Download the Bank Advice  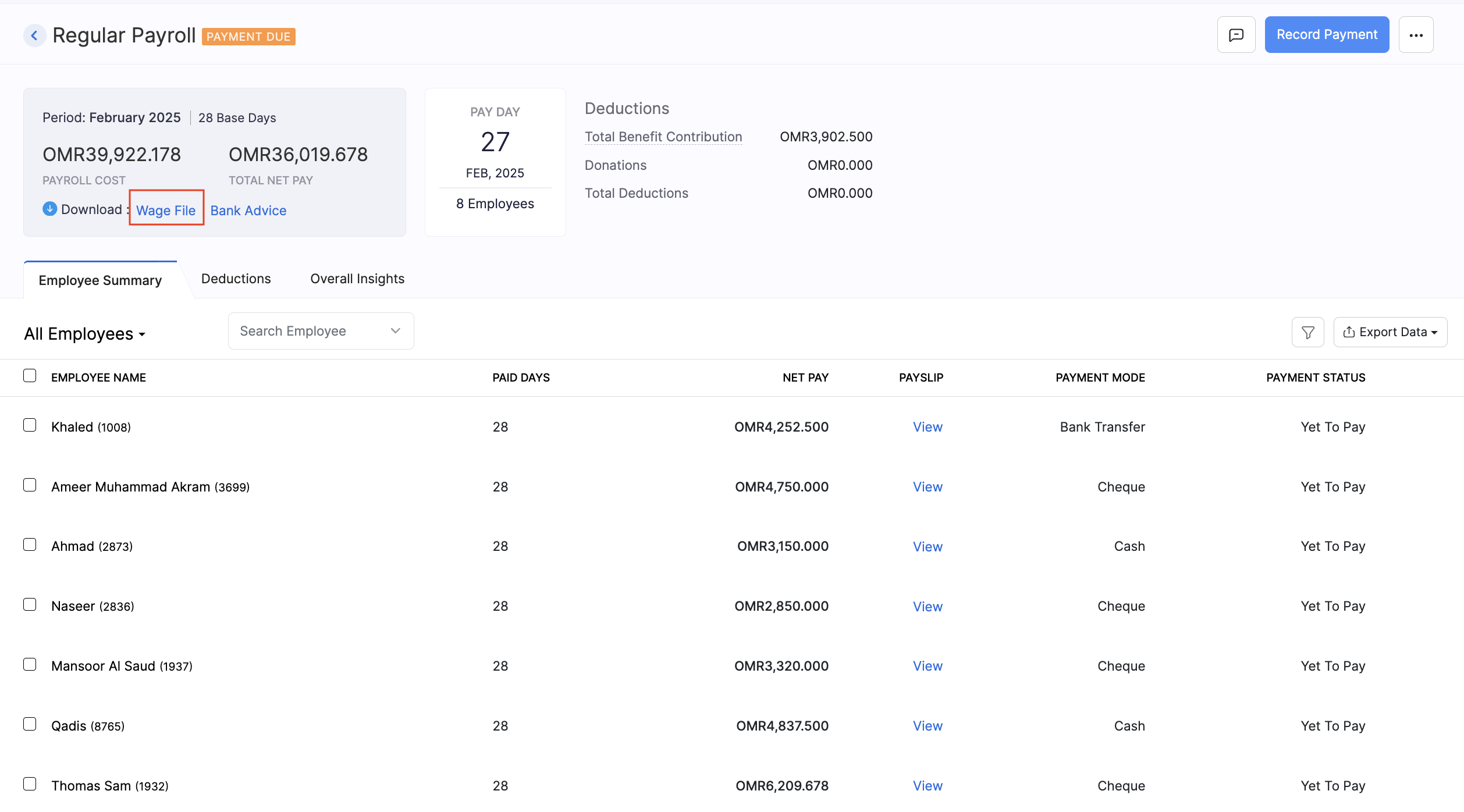click(x=248, y=210)
